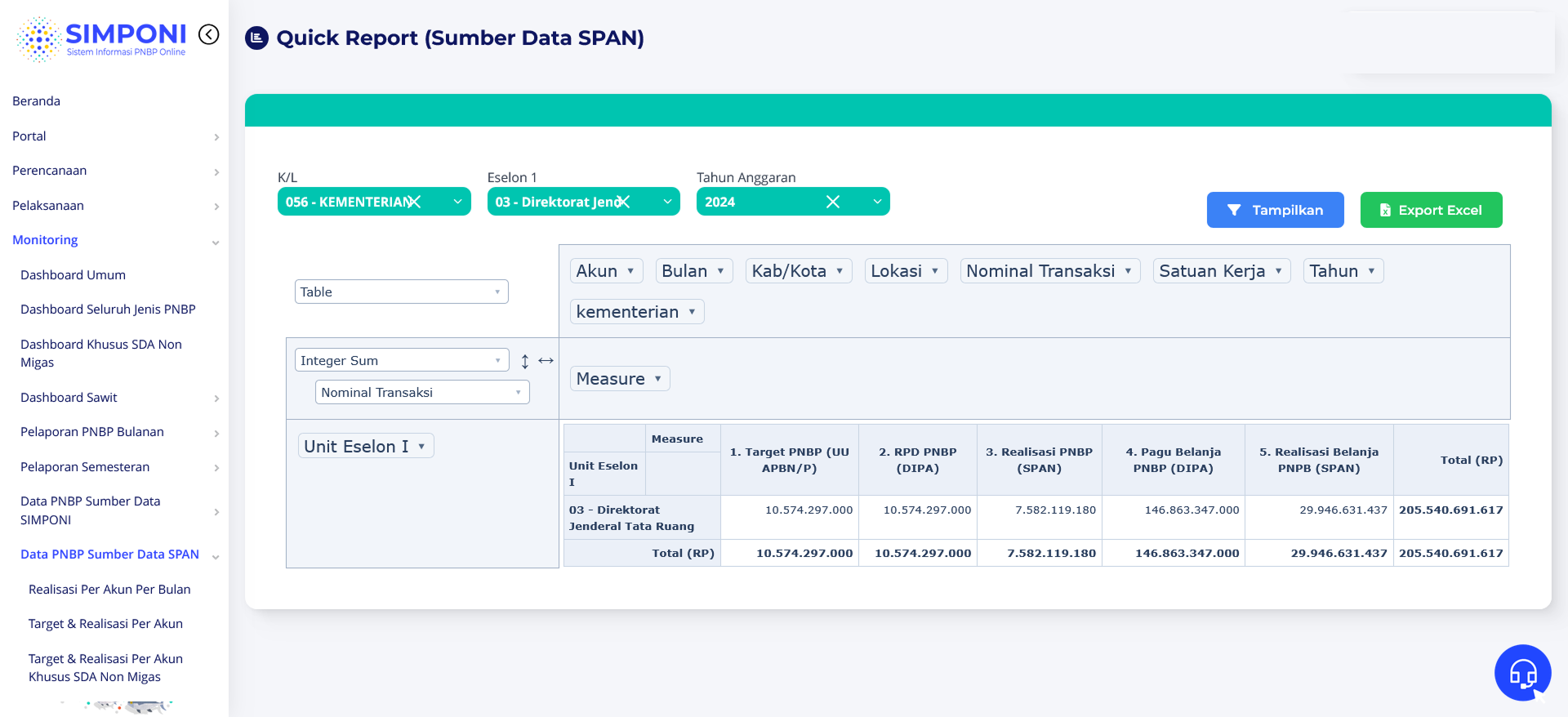1568x717 pixels.
Task: Open Dashboard Umum in the sidebar
Action: click(x=73, y=275)
